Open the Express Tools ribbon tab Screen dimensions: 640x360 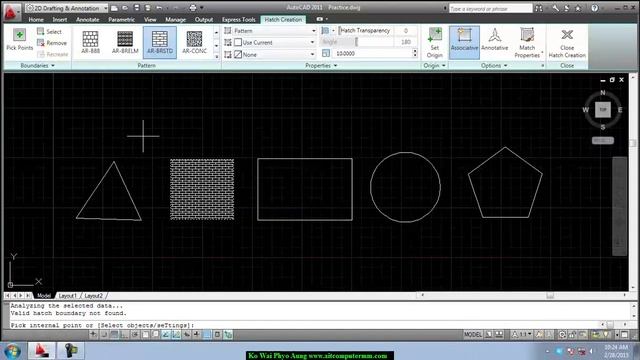(x=239, y=20)
